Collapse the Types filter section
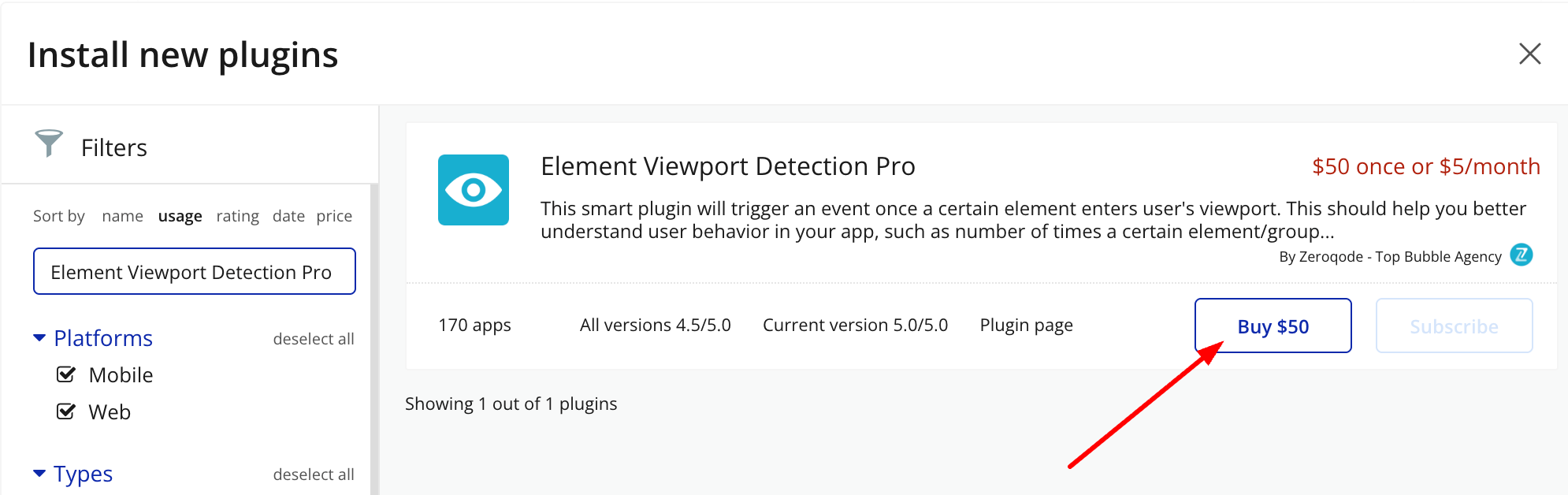The image size is (1568, 495). [39, 474]
